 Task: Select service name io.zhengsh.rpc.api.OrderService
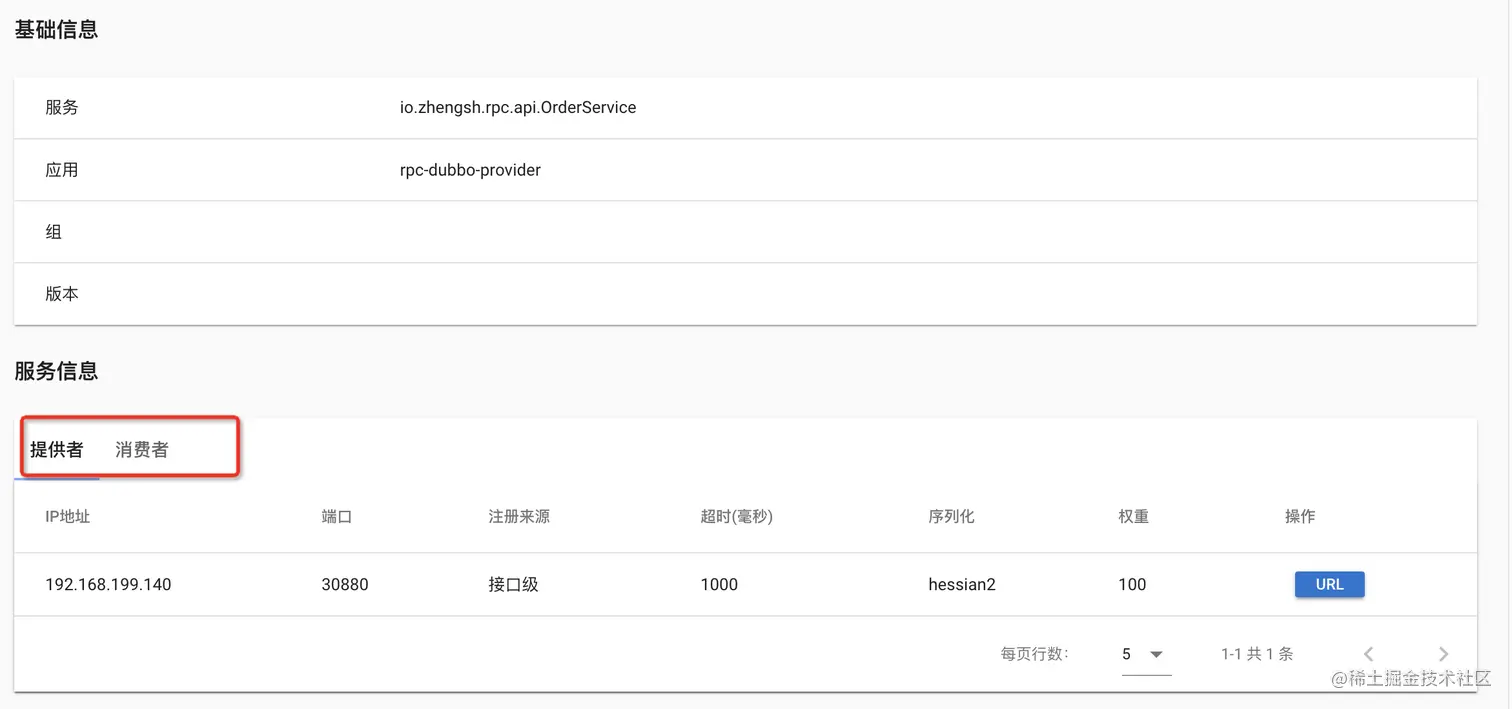pyautogui.click(x=518, y=107)
